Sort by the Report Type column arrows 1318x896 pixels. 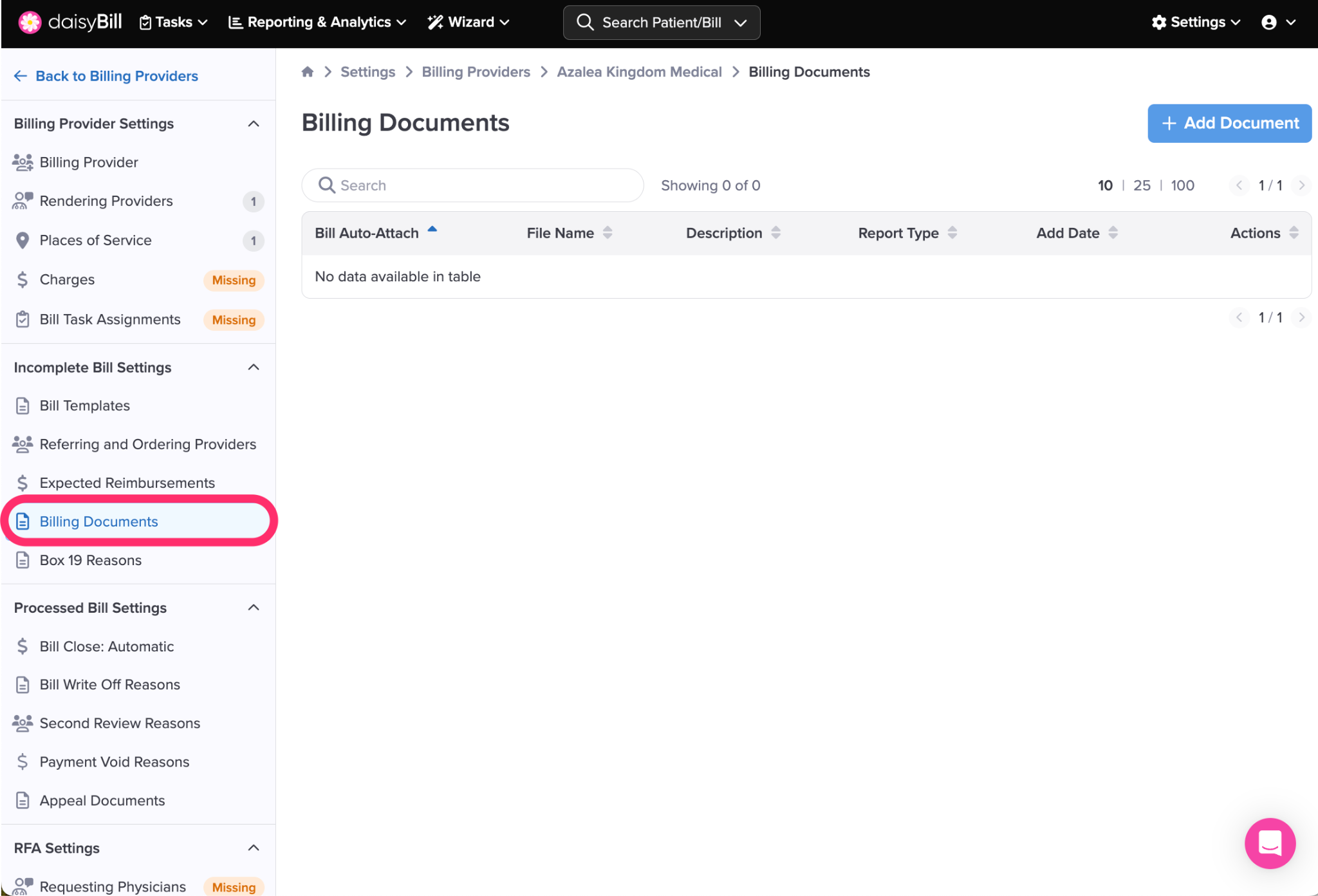[952, 233]
